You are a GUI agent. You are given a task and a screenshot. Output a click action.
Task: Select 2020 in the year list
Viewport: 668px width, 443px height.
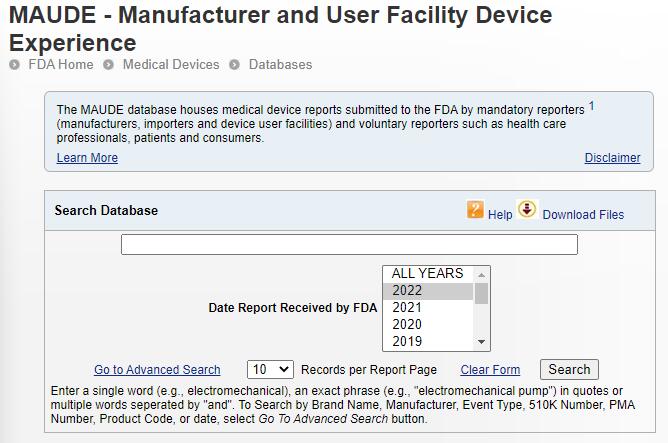pyautogui.click(x=427, y=324)
